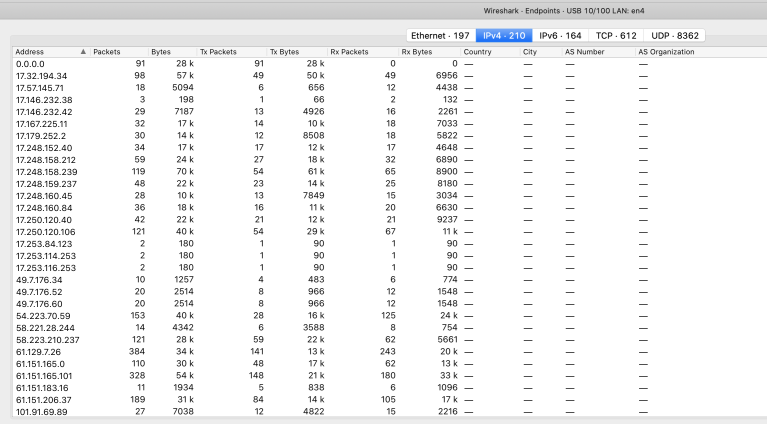Image resolution: width=767 pixels, height=424 pixels.
Task: Sort by AS Number column header
Action: click(584, 51)
